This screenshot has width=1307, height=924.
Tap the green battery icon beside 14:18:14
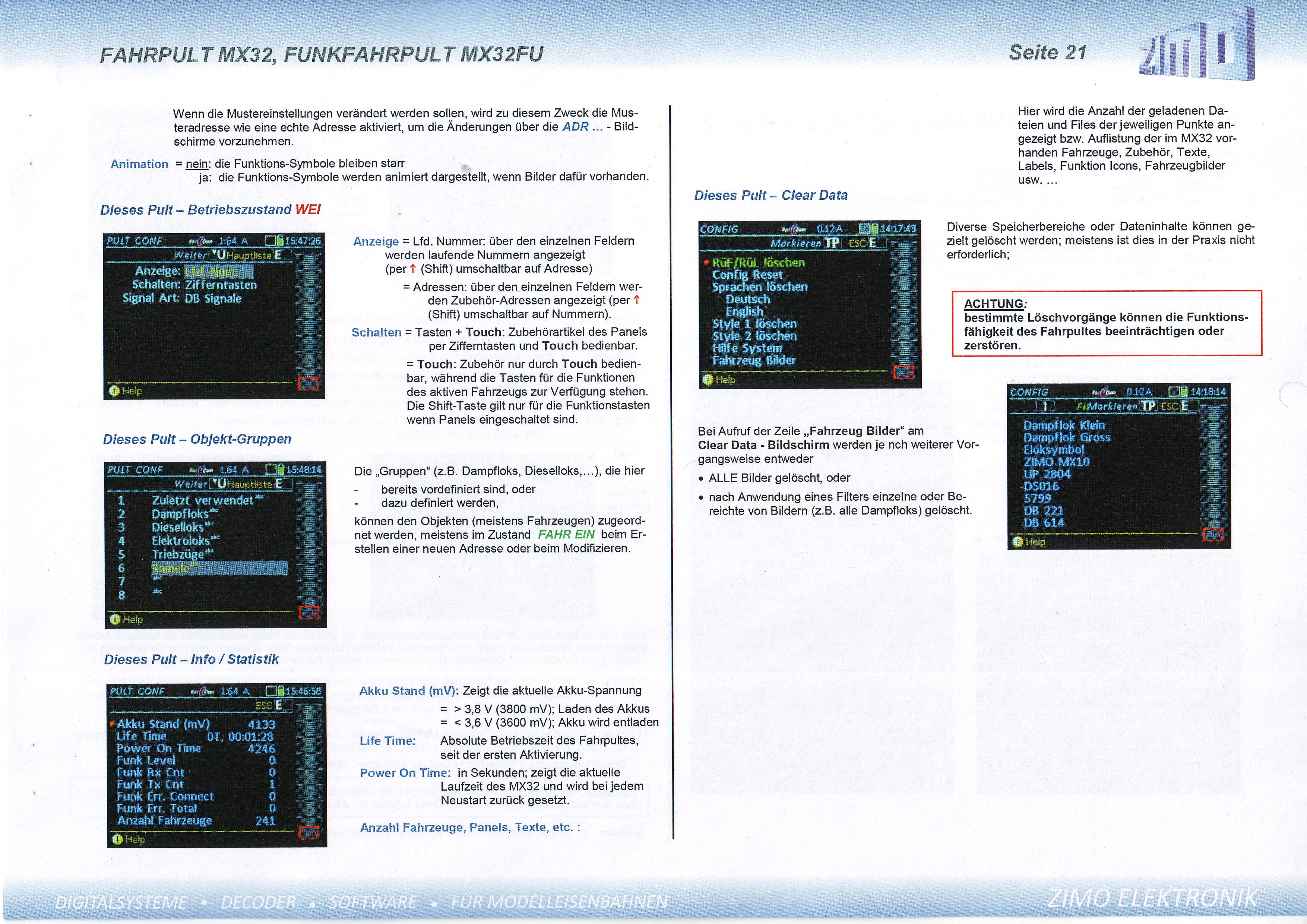click(1184, 392)
